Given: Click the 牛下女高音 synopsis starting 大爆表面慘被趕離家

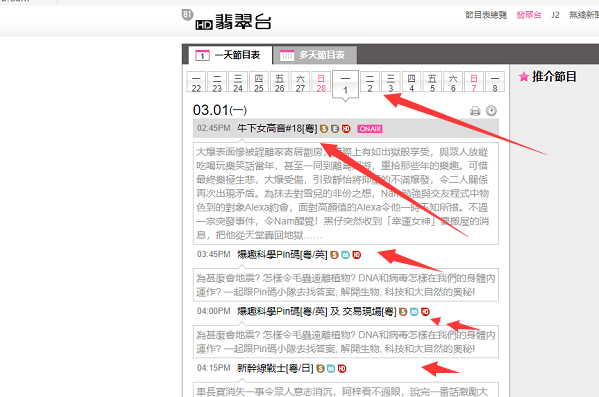Looking at the screenshot, I should coord(346,193).
